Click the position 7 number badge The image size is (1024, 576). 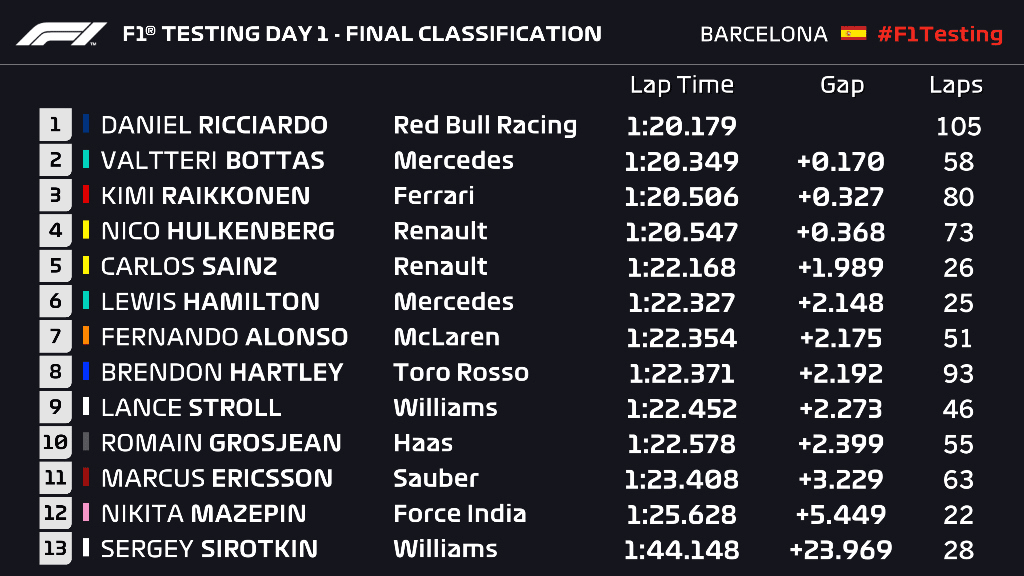pos(55,337)
